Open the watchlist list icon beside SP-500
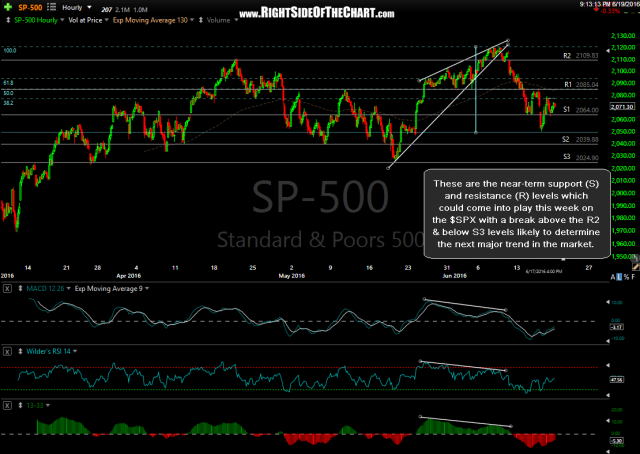This screenshot has width=640, height=454. [51, 7]
